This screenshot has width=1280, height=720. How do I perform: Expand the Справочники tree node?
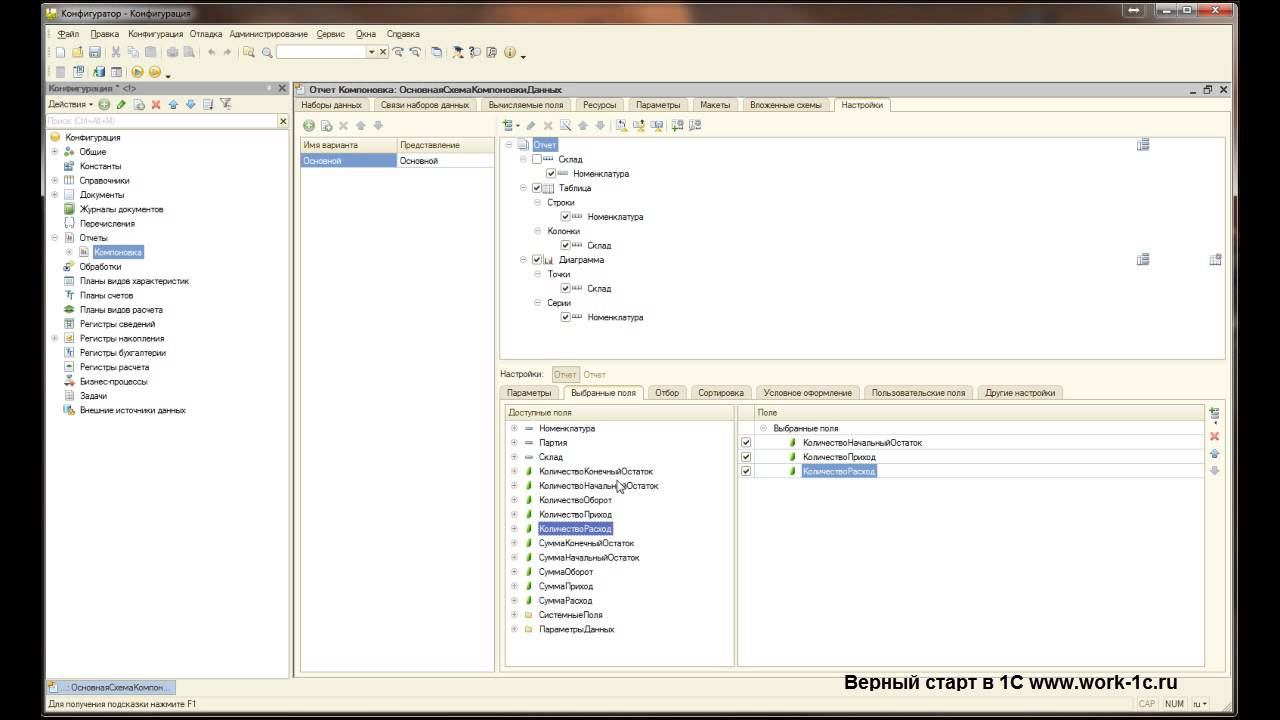[55, 181]
